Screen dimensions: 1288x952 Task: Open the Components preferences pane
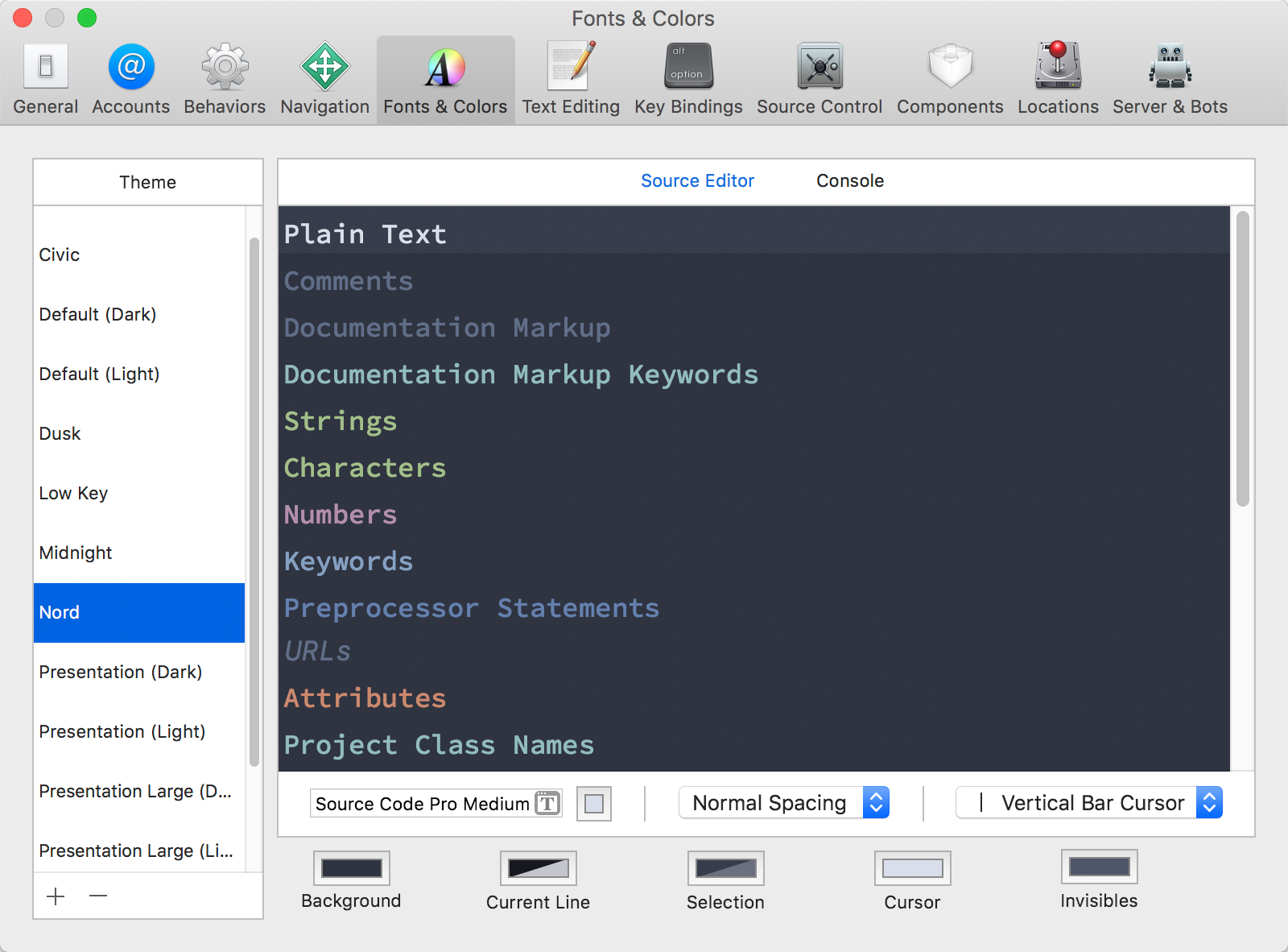950,80
